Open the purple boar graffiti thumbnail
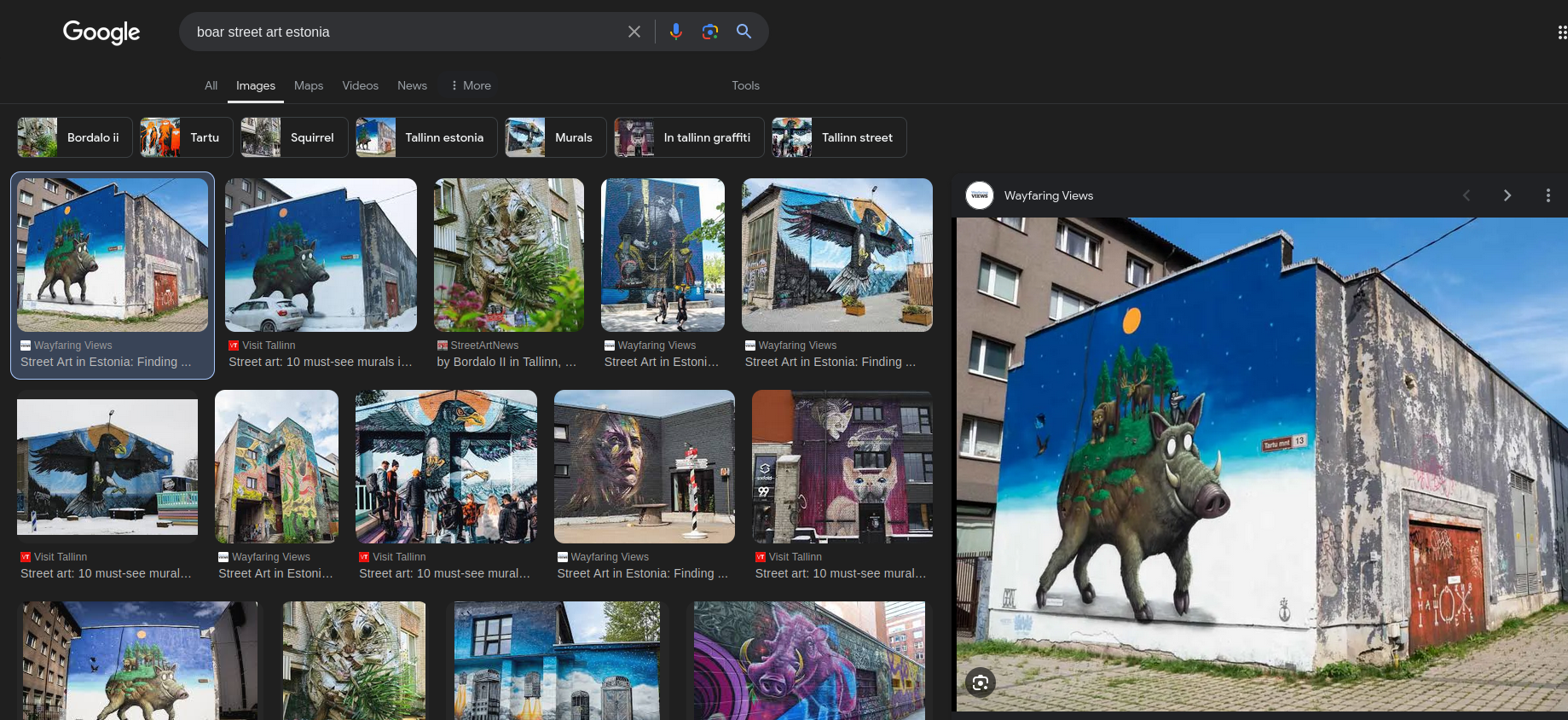 [x=809, y=660]
